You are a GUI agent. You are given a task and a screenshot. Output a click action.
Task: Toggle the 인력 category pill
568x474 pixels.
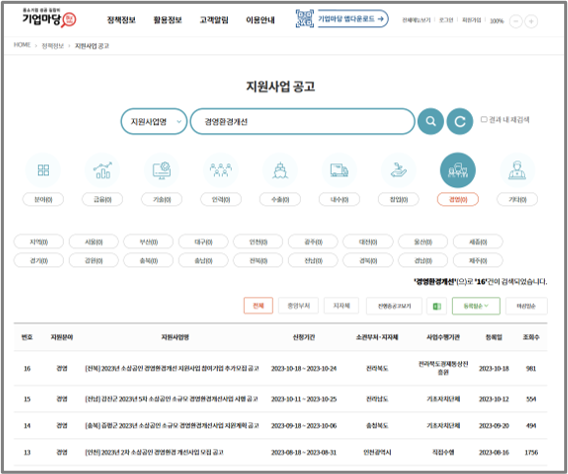(x=221, y=200)
